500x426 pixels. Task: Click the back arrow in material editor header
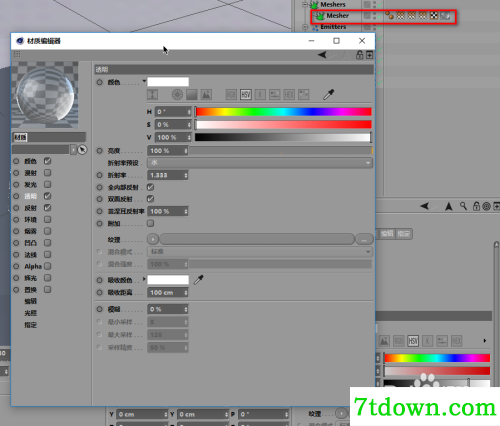pos(322,55)
